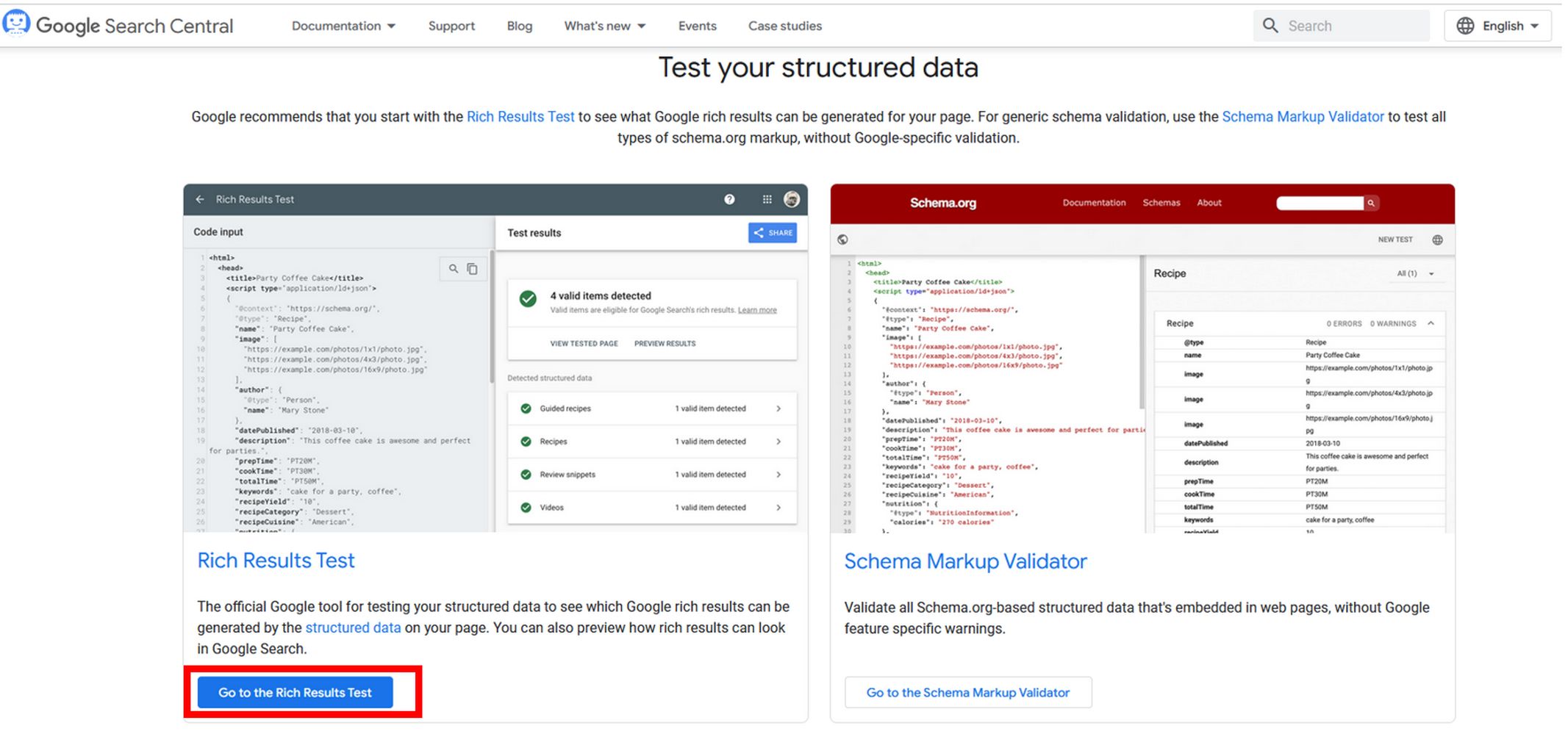Viewport: 1568px width, 734px height.
Task: Expand the Recipes row chevron
Action: [778, 442]
